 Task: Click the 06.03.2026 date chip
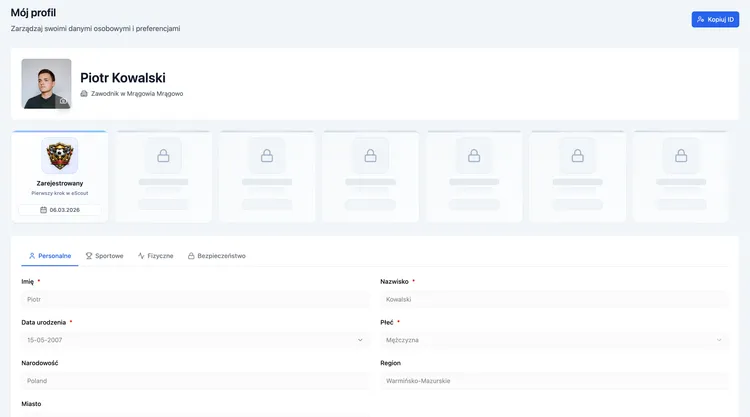point(60,210)
